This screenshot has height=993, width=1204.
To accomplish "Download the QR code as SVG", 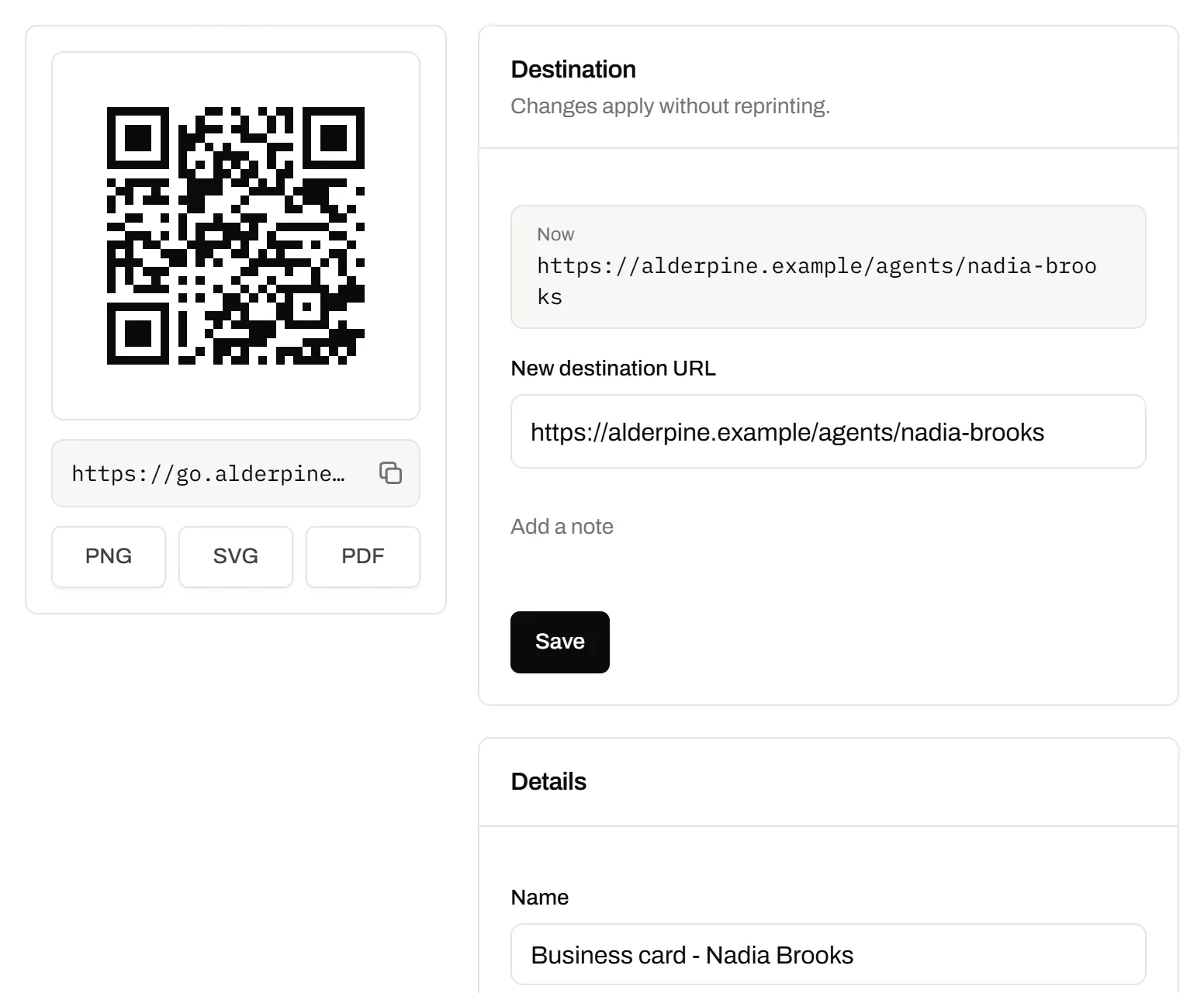I will coord(236,556).
